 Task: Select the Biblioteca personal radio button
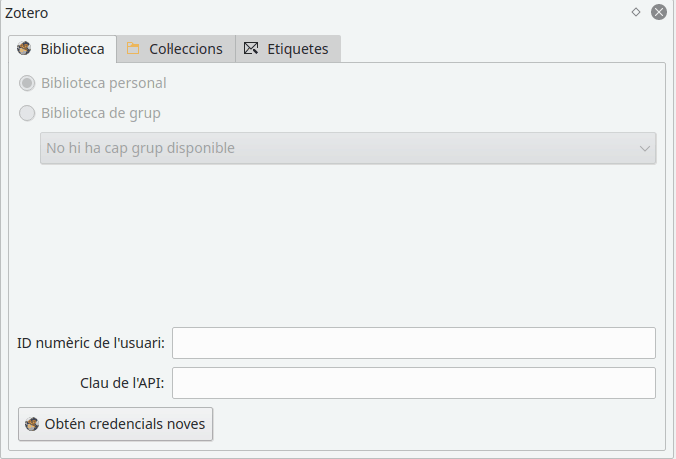pyautogui.click(x=27, y=83)
